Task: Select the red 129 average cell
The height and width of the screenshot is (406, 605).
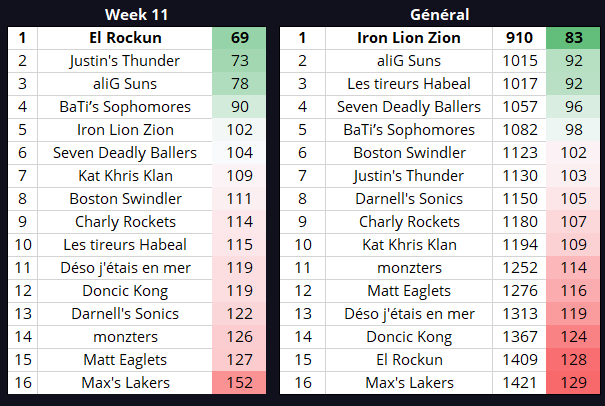Action: pos(573,383)
